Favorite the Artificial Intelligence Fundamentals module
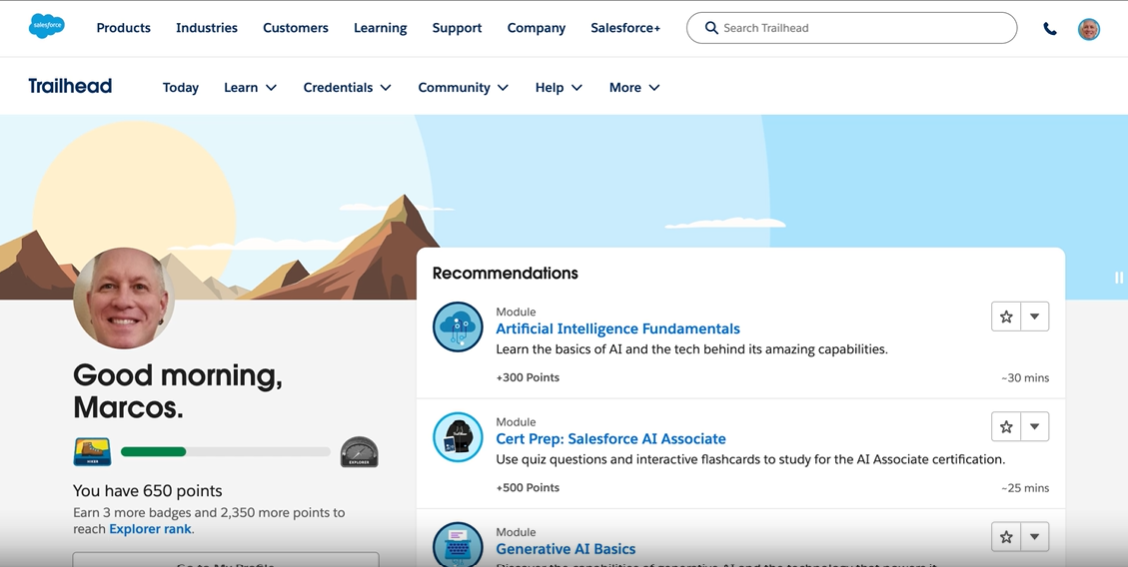Image resolution: width=1128 pixels, height=567 pixels. point(1006,317)
